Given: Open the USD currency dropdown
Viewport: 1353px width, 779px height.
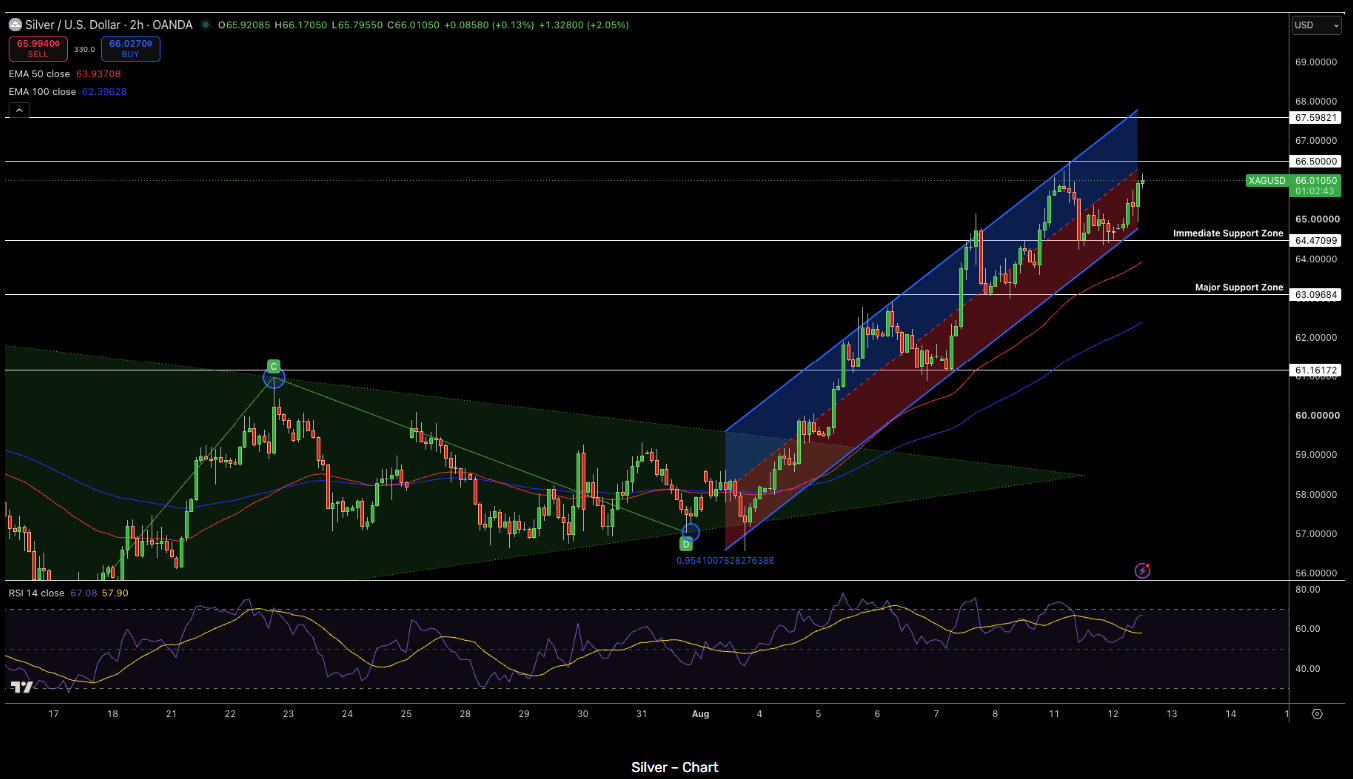Looking at the screenshot, I should [x=1316, y=26].
